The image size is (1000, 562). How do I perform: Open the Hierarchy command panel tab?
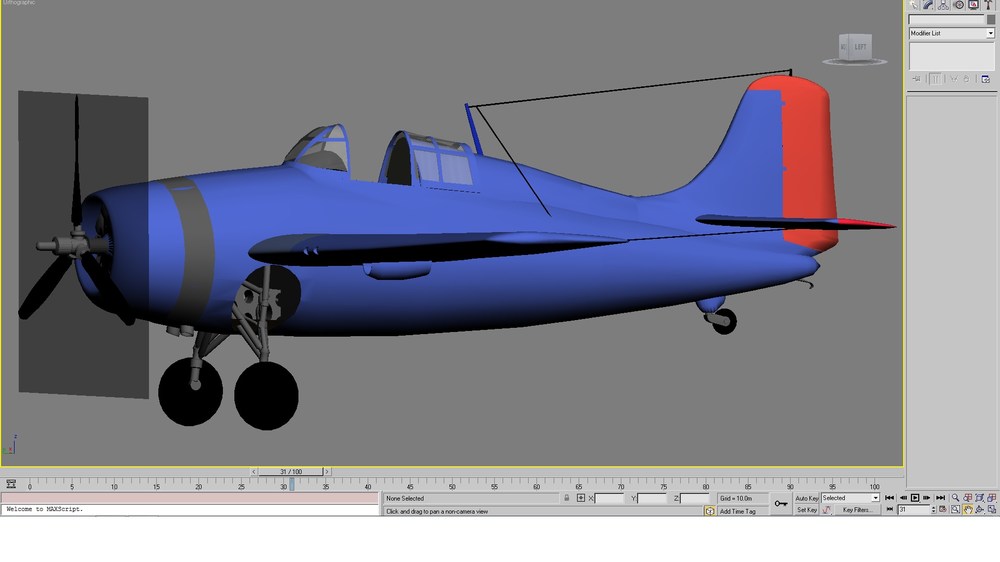(943, 5)
